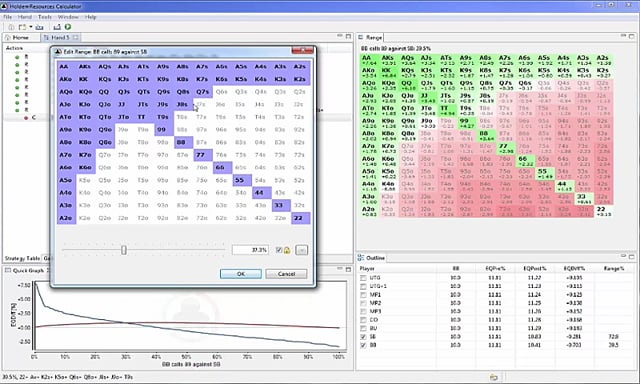Check the CO player checkbox
Viewport: 640px width, 384px height.
(x=363, y=320)
